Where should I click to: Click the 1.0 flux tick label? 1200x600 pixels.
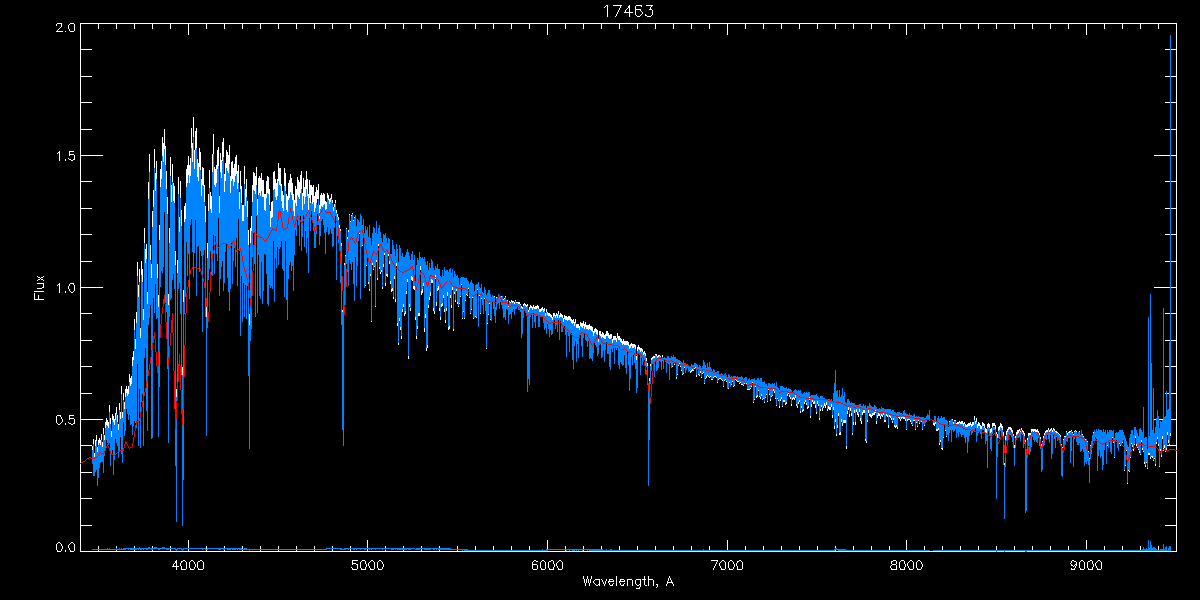(x=65, y=288)
